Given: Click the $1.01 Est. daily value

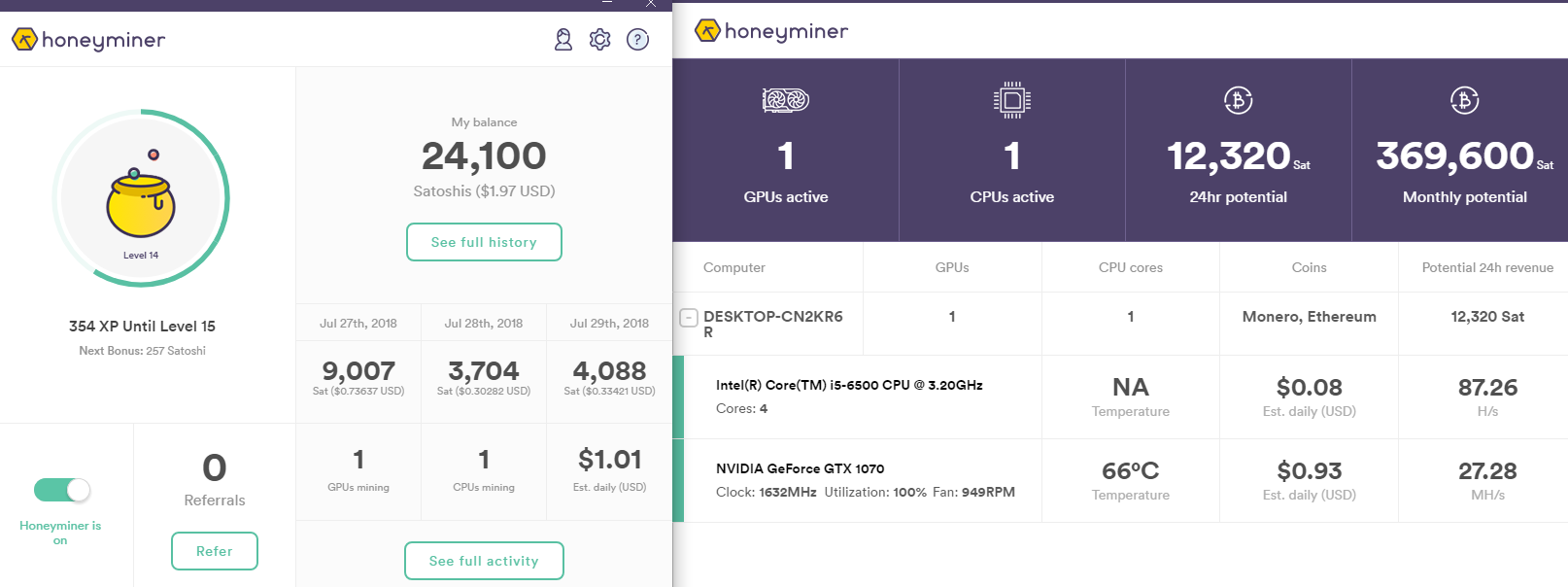Looking at the screenshot, I should click(x=609, y=459).
